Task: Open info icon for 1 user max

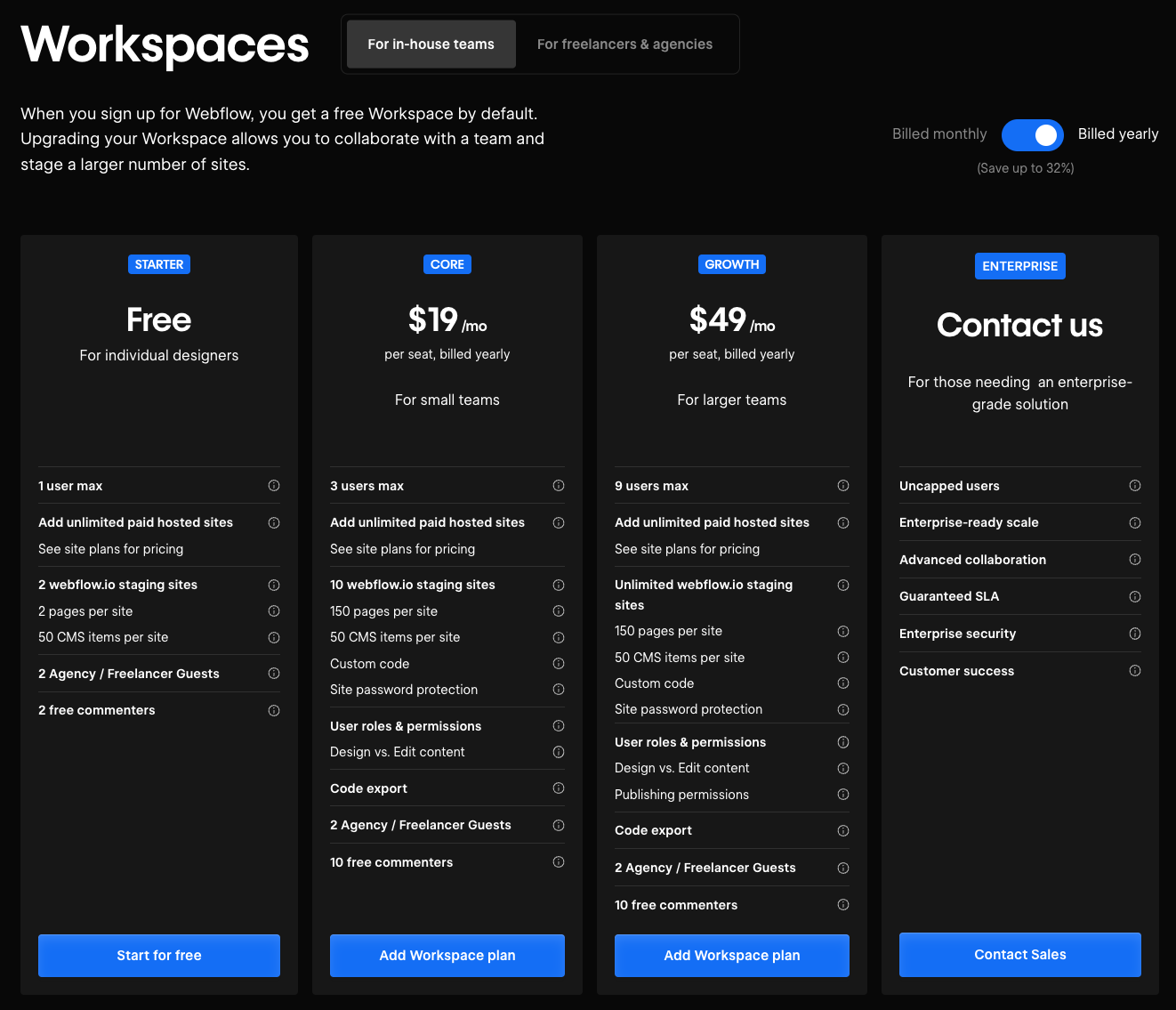Action: point(274,486)
